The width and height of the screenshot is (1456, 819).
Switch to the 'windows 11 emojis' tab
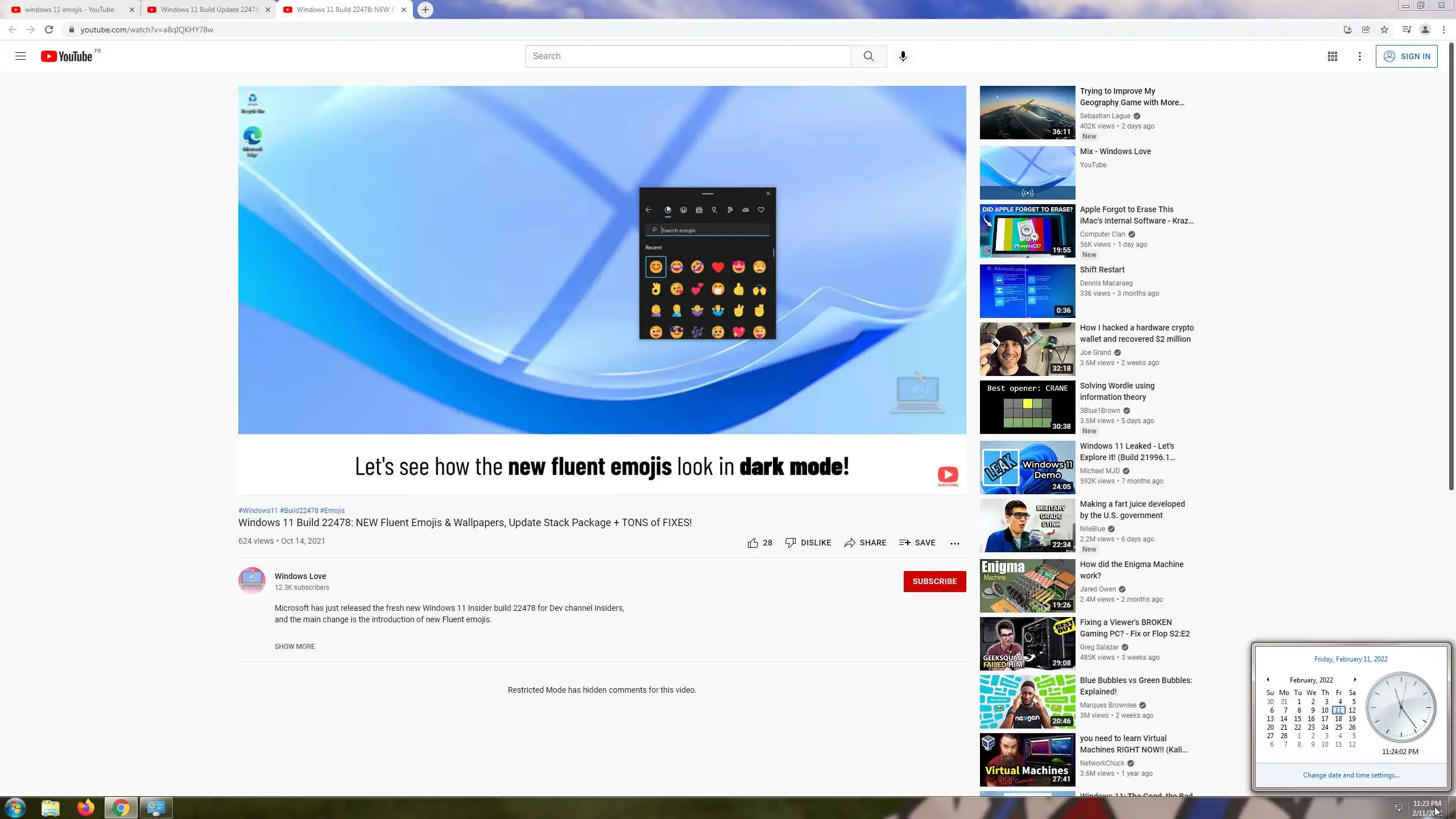click(69, 9)
